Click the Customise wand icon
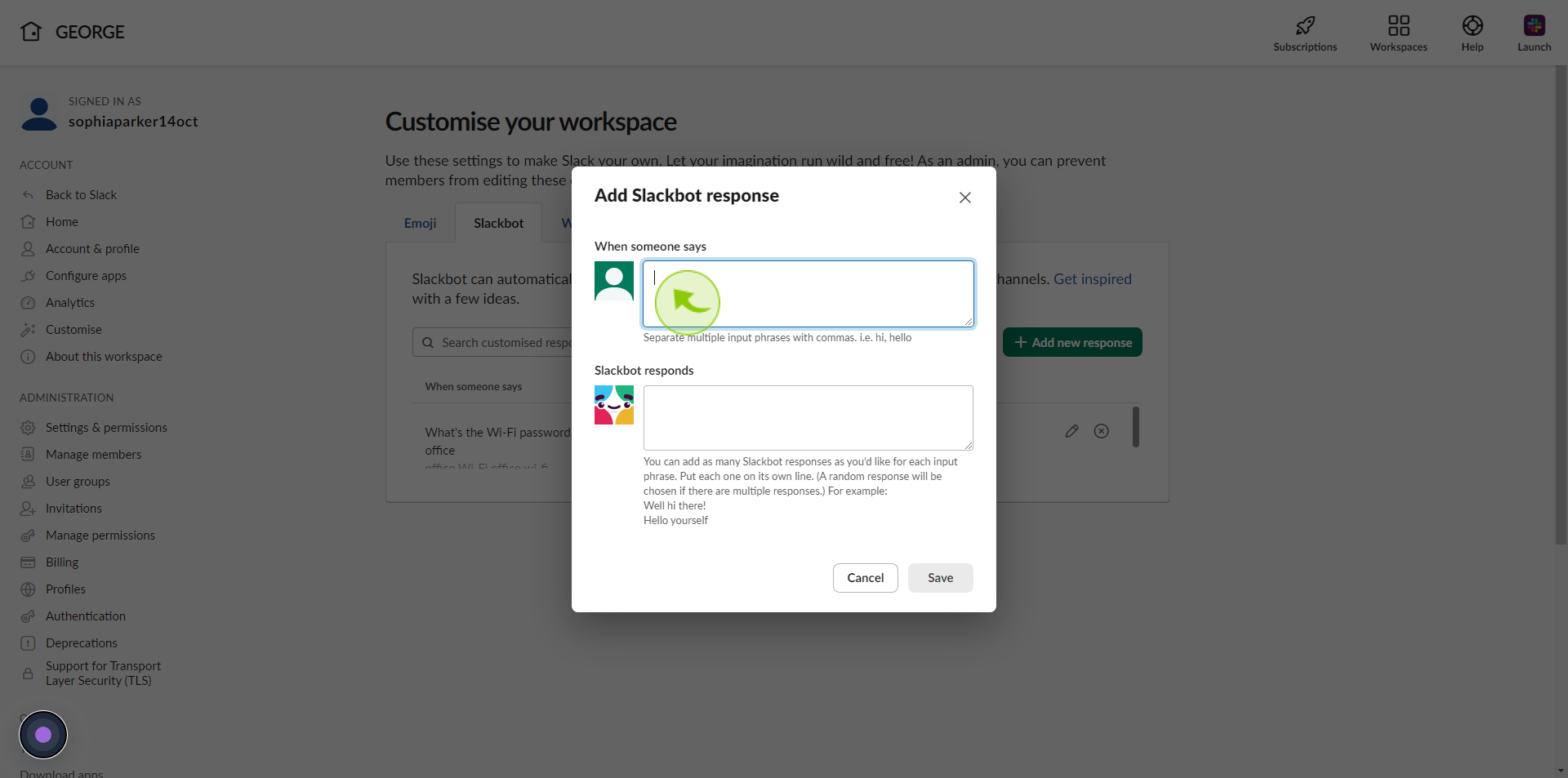Viewport: 1568px width, 778px height. click(28, 330)
